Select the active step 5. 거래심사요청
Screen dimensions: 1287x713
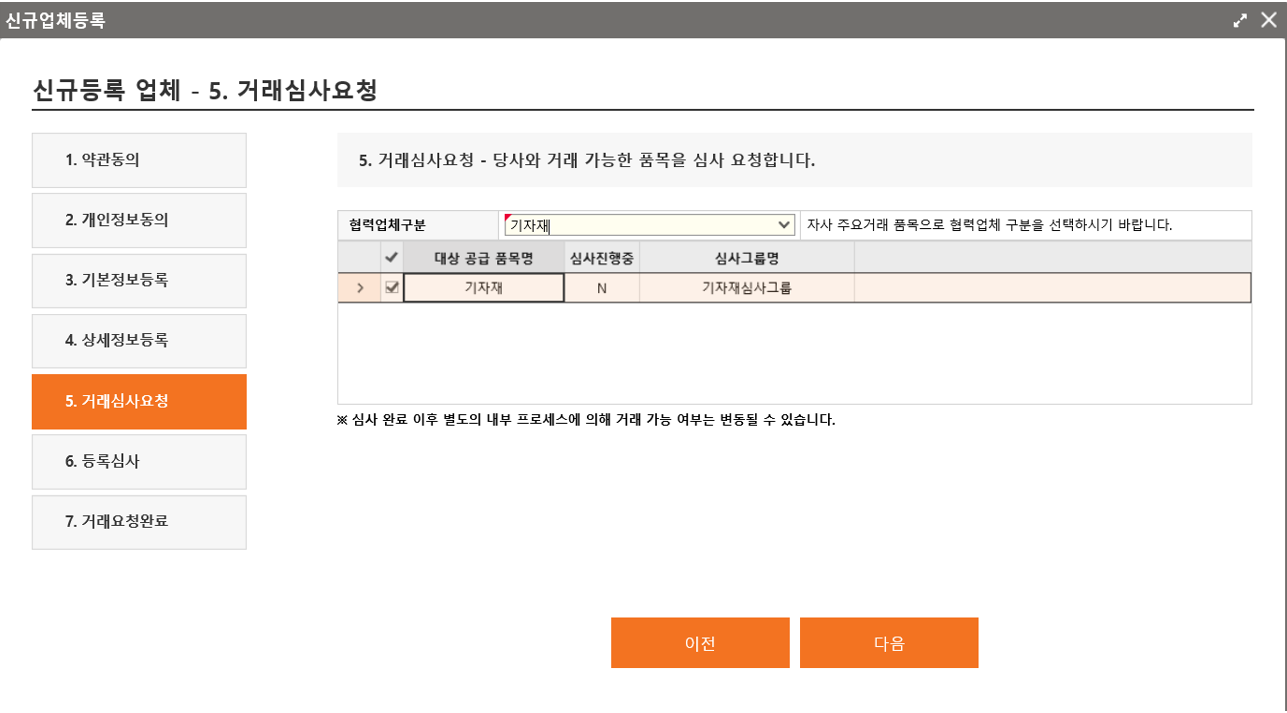(139, 401)
